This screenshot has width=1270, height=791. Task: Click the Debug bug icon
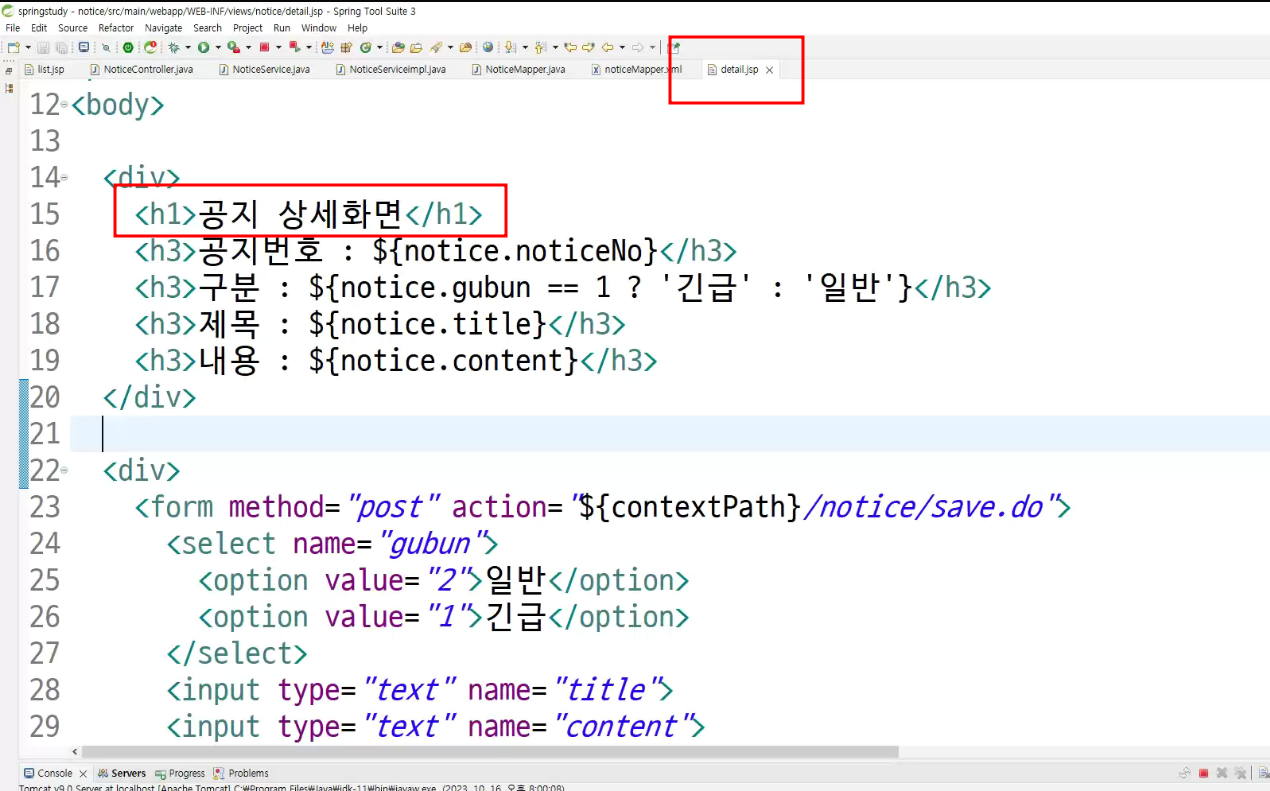(175, 47)
